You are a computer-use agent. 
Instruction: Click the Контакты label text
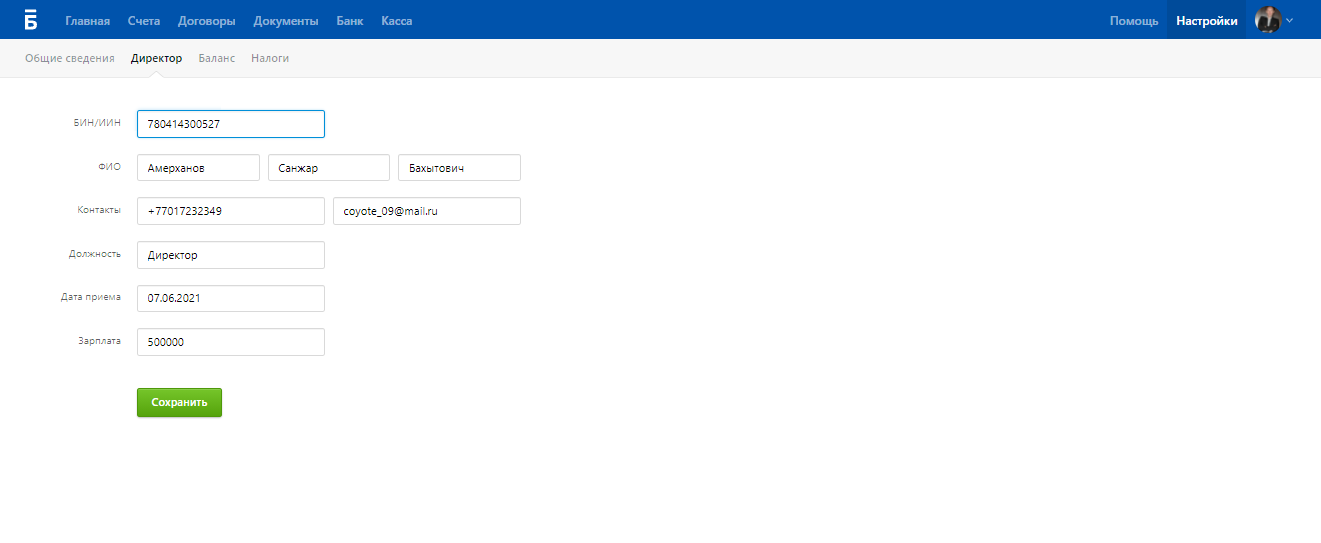pos(99,210)
